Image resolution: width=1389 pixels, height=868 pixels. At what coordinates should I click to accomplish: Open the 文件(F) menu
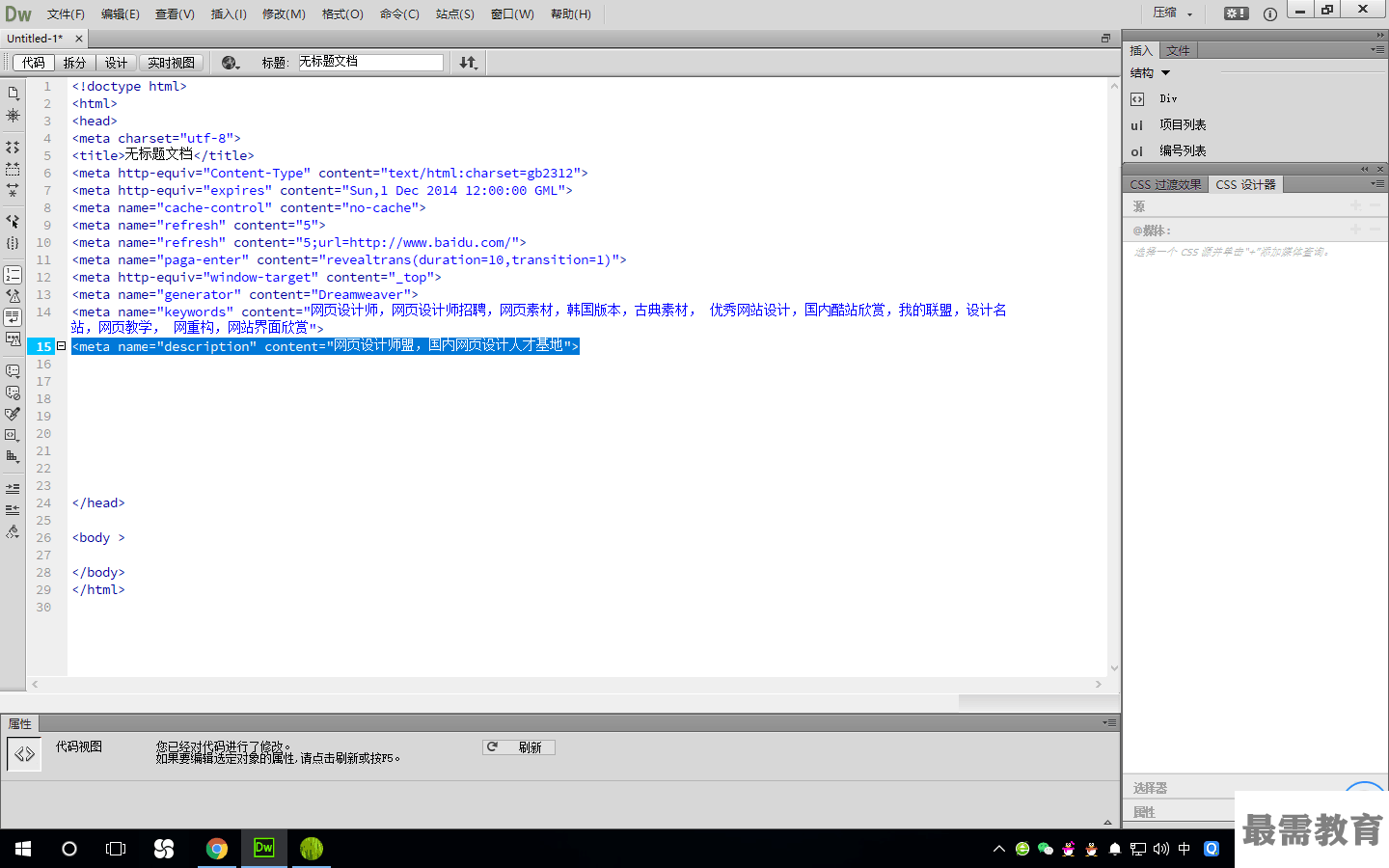point(66,14)
